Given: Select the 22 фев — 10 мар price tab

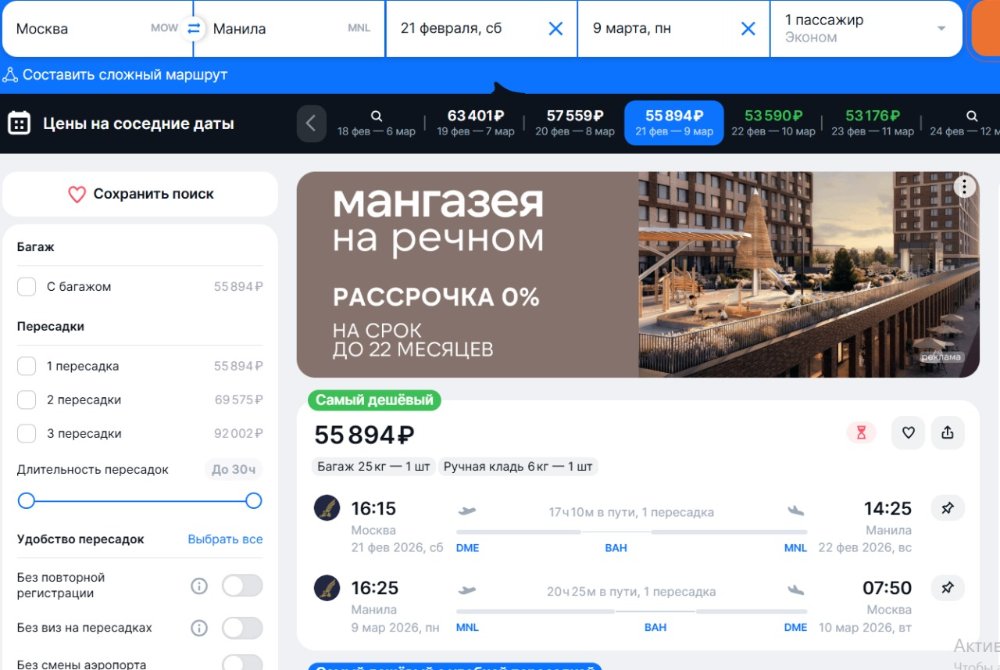Looking at the screenshot, I should coord(773,123).
